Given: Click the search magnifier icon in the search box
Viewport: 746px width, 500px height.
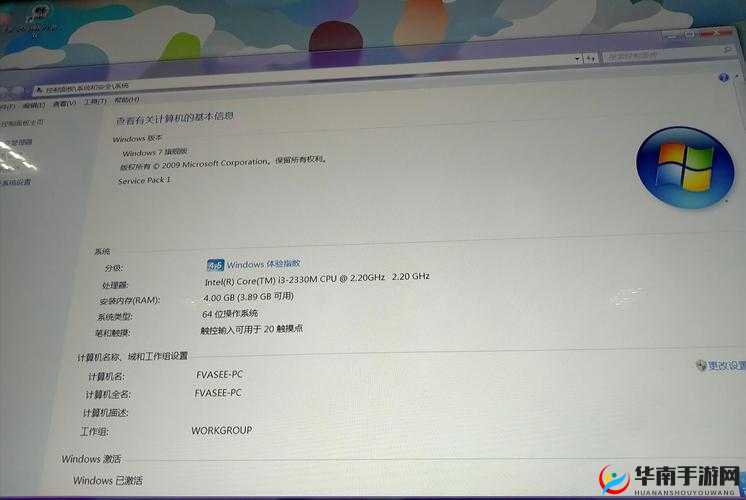Looking at the screenshot, I should [726, 49].
